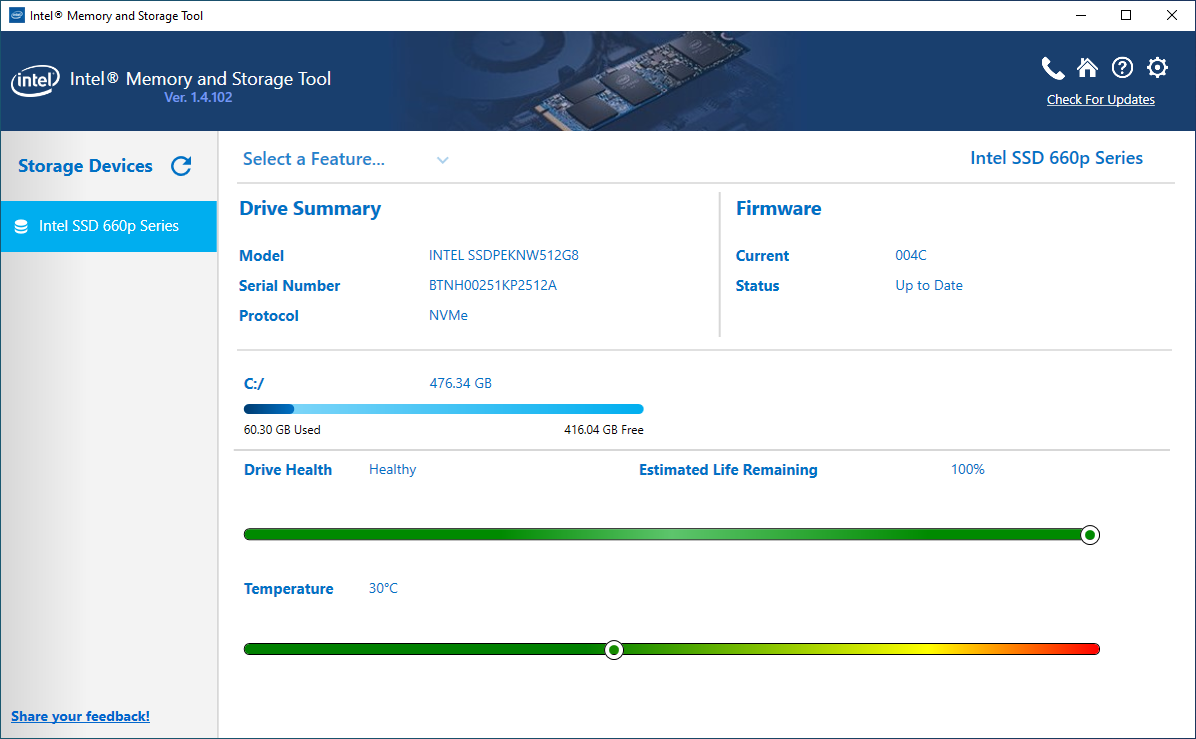Click the 30°C temperature value

pyautogui.click(x=383, y=589)
